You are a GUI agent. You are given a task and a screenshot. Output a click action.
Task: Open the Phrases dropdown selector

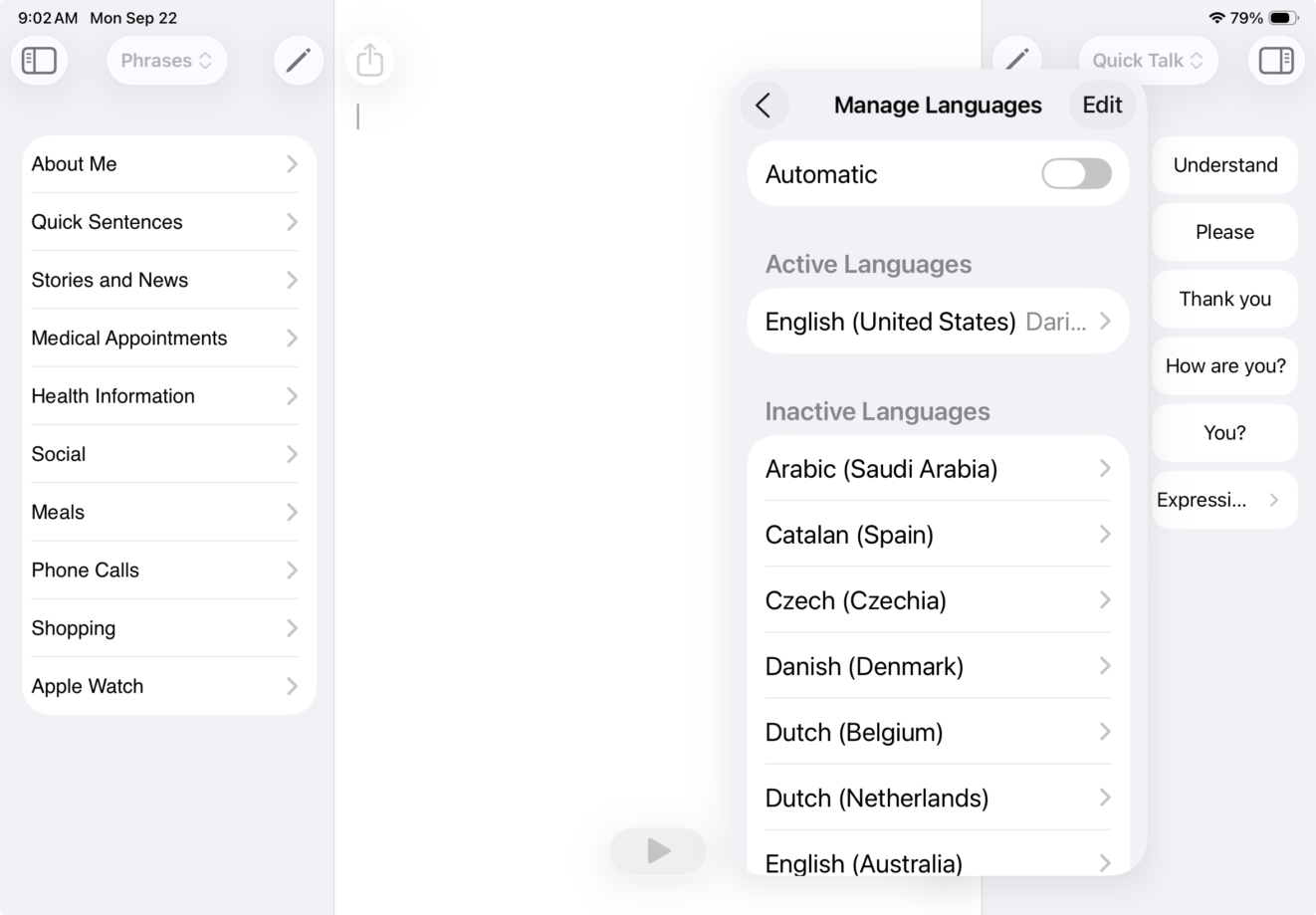click(166, 61)
